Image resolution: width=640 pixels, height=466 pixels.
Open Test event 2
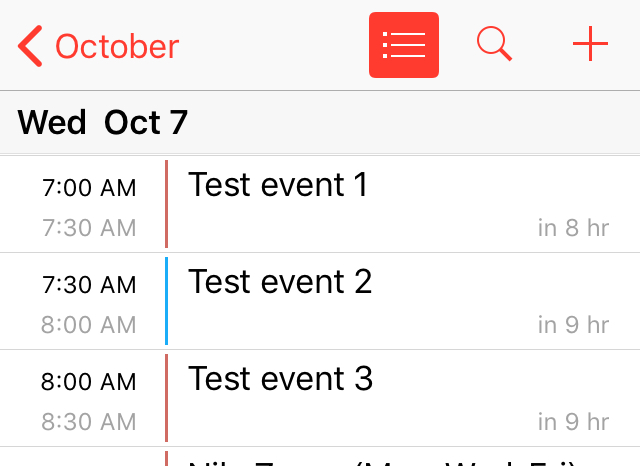coord(280,282)
